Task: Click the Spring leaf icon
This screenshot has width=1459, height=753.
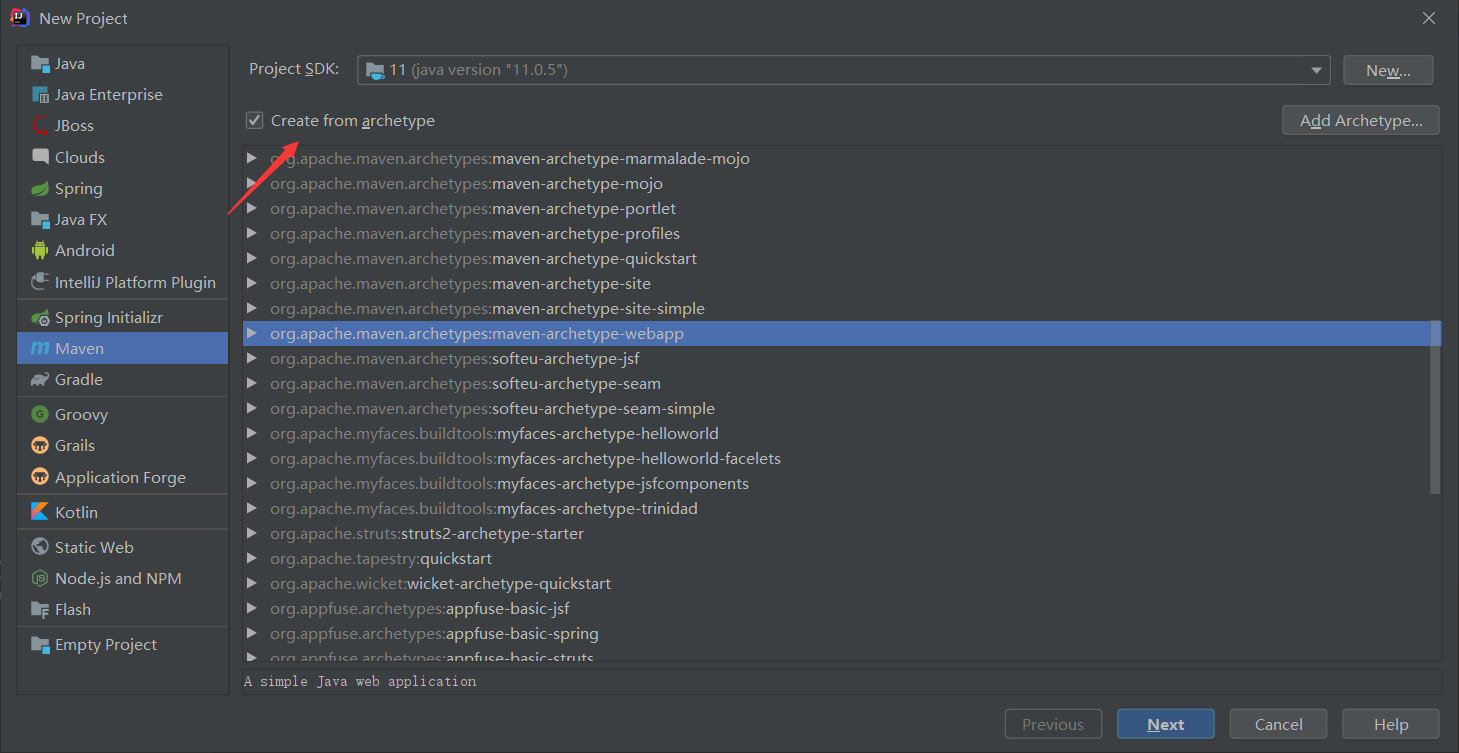Action: (40, 189)
